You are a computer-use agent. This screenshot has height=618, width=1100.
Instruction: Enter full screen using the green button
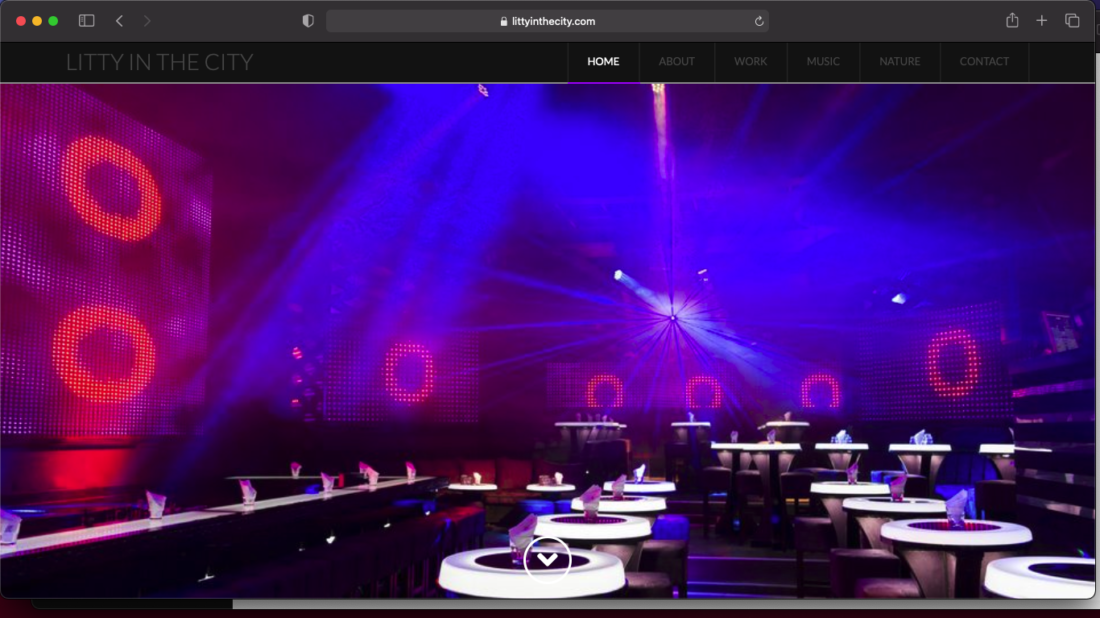tap(53, 21)
